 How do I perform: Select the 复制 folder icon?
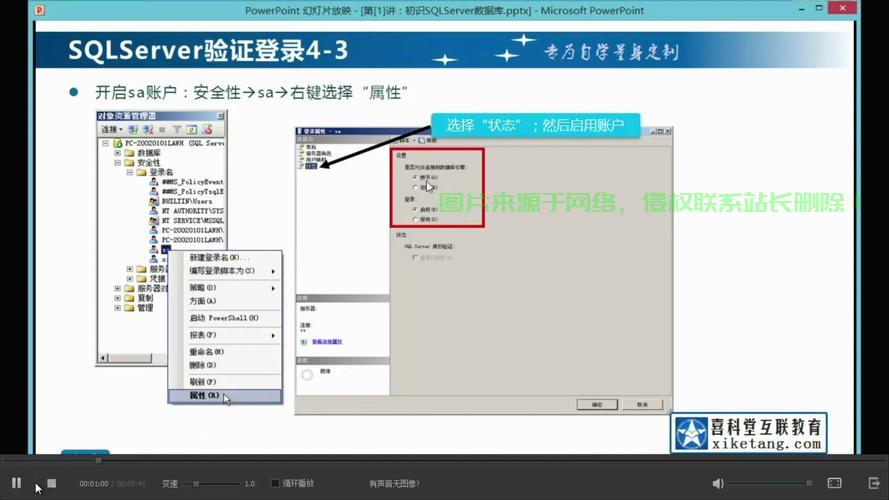(129, 298)
